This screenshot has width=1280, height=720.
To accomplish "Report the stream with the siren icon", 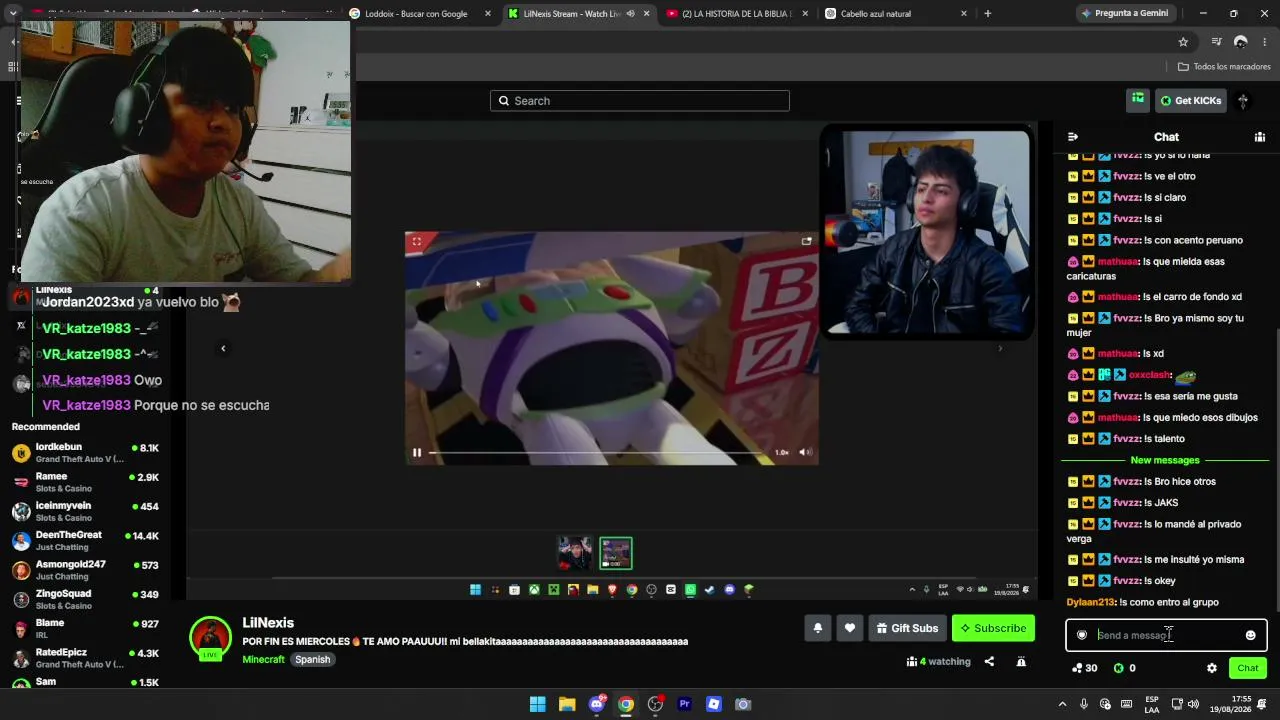I will [x=1021, y=661].
